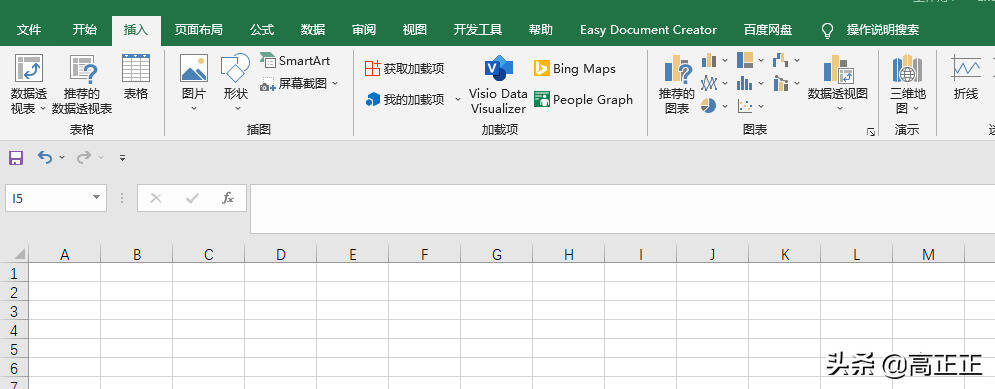Image resolution: width=995 pixels, height=389 pixels.
Task: Open the Charts group dialog launcher
Action: [x=871, y=132]
